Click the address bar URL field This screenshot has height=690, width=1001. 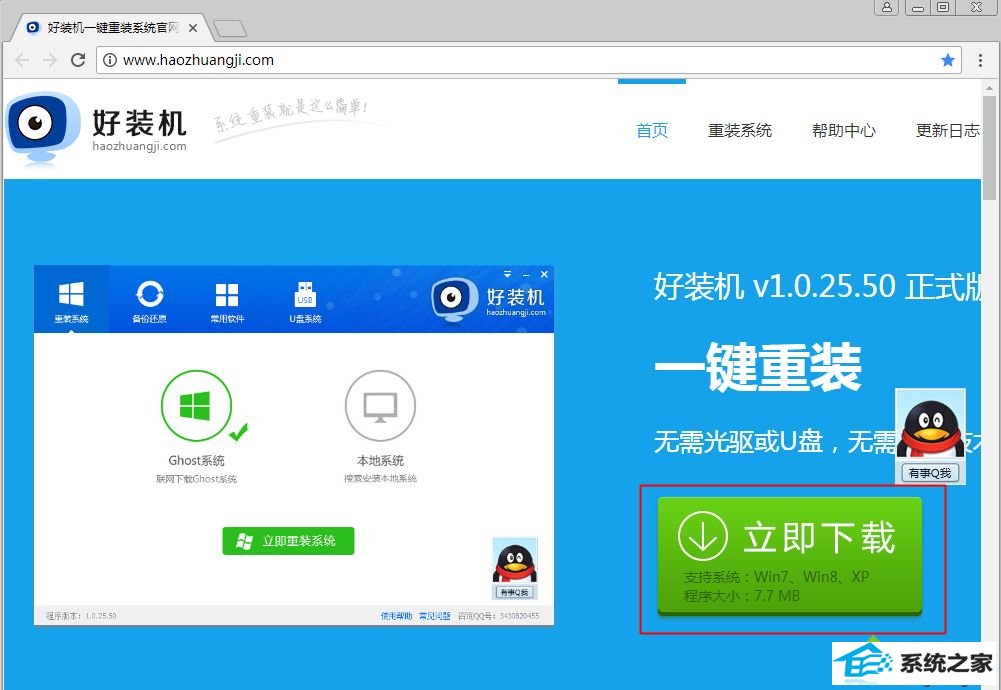pyautogui.click(x=529, y=60)
